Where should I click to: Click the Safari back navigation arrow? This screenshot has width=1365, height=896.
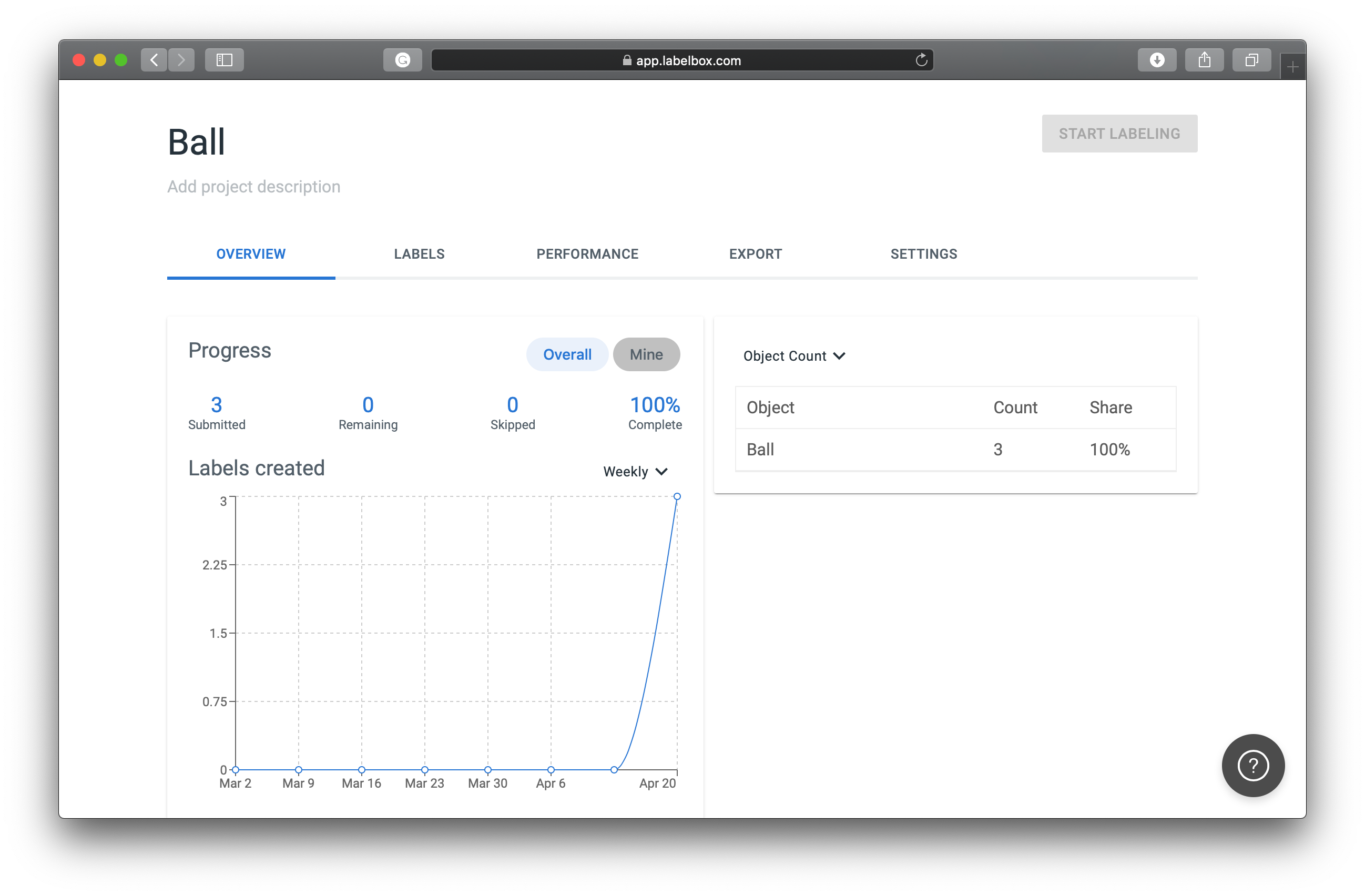tap(154, 59)
